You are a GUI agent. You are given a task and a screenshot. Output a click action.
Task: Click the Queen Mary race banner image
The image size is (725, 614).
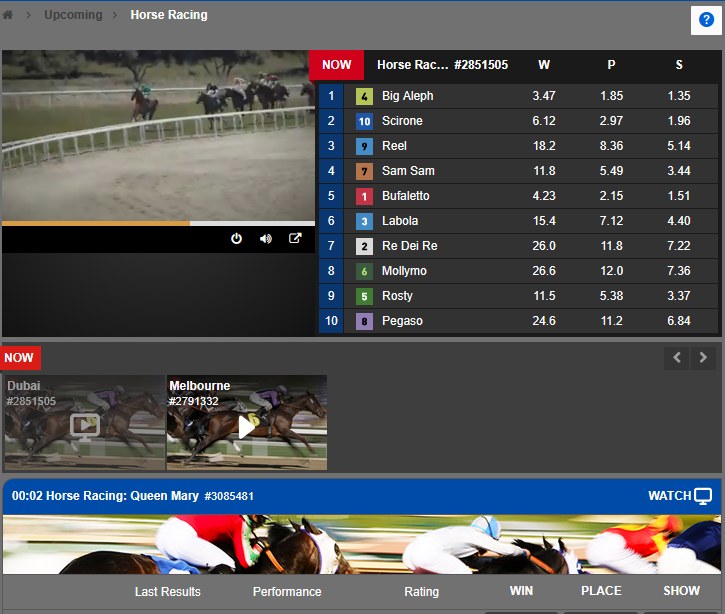tap(362, 544)
